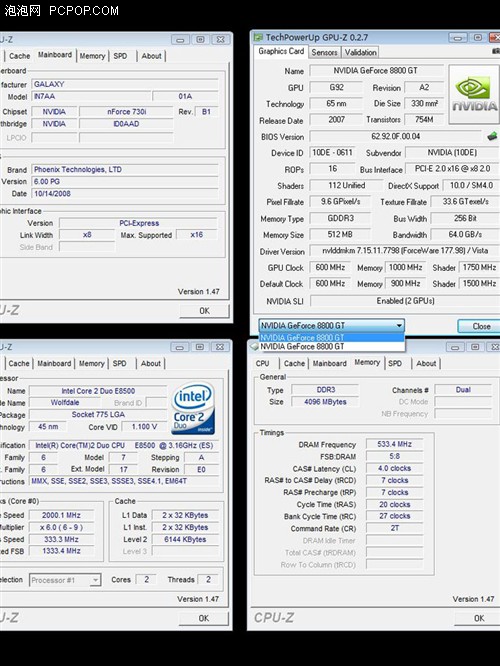This screenshot has width=500, height=666.
Task: Maximize the CPU-Z Memory window
Action: click(x=475, y=347)
